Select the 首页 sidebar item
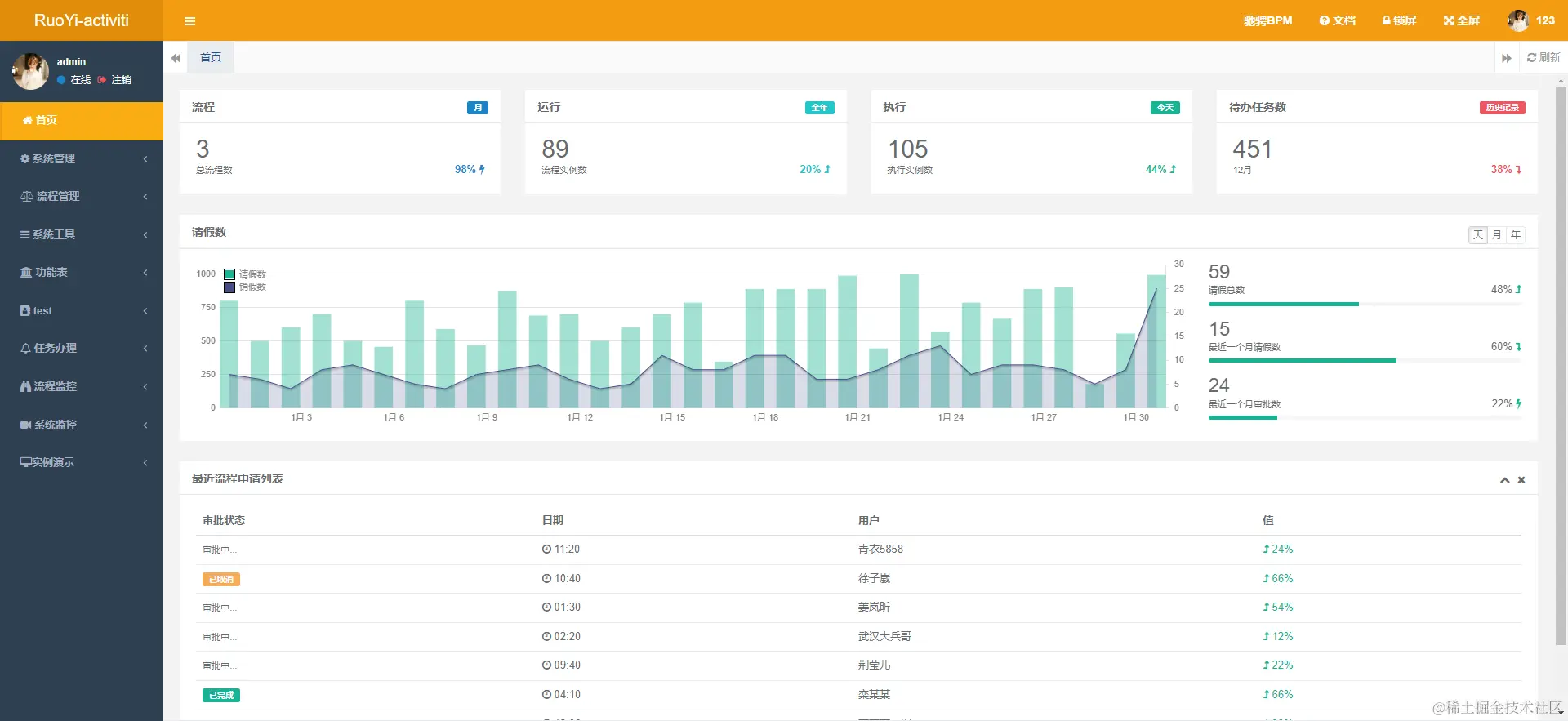 pyautogui.click(x=82, y=120)
